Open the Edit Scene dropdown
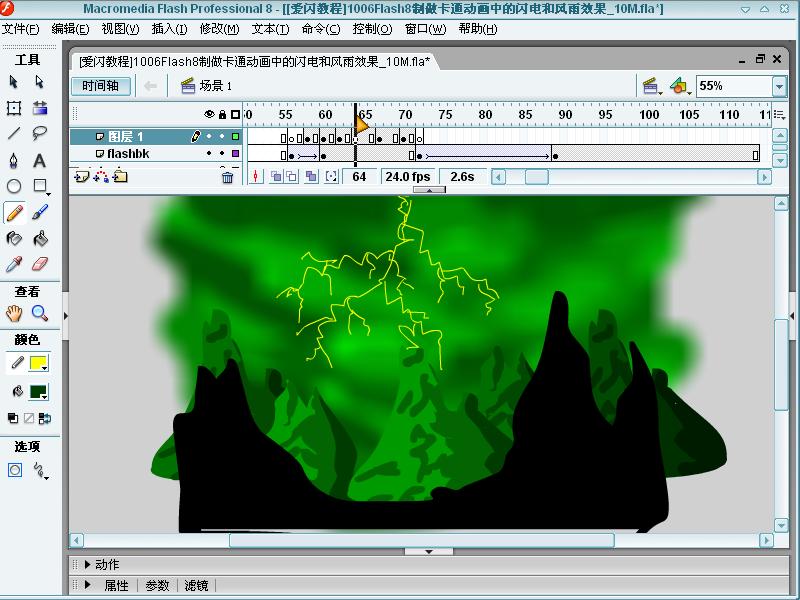The height and width of the screenshot is (600, 800). point(652,86)
